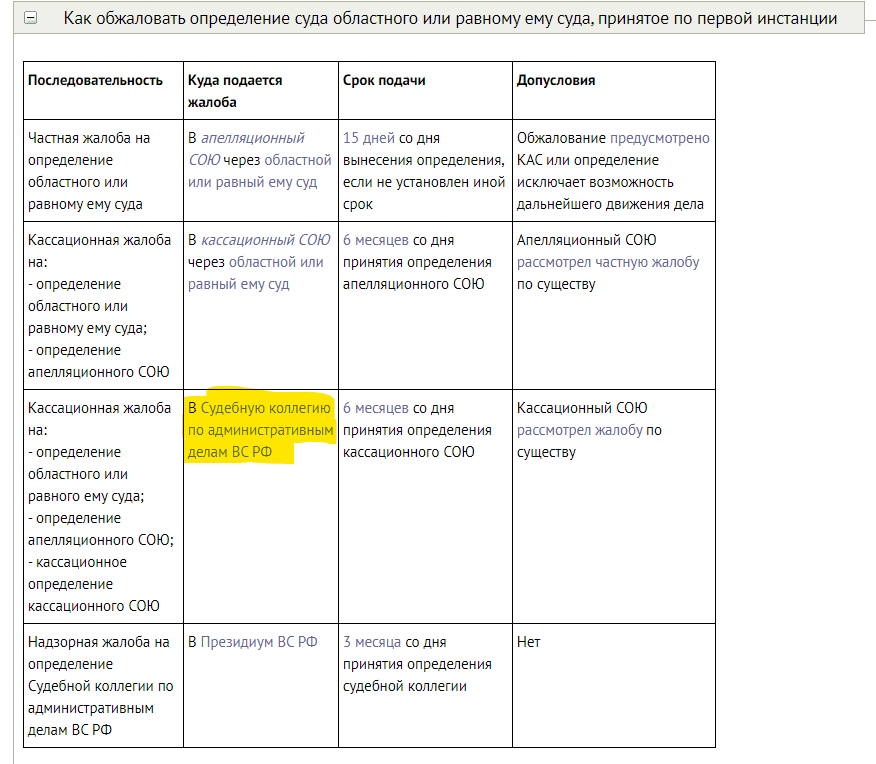The width and height of the screenshot is (876, 764).
Task: Follow the 'предусмотрено' link
Action: tap(659, 138)
